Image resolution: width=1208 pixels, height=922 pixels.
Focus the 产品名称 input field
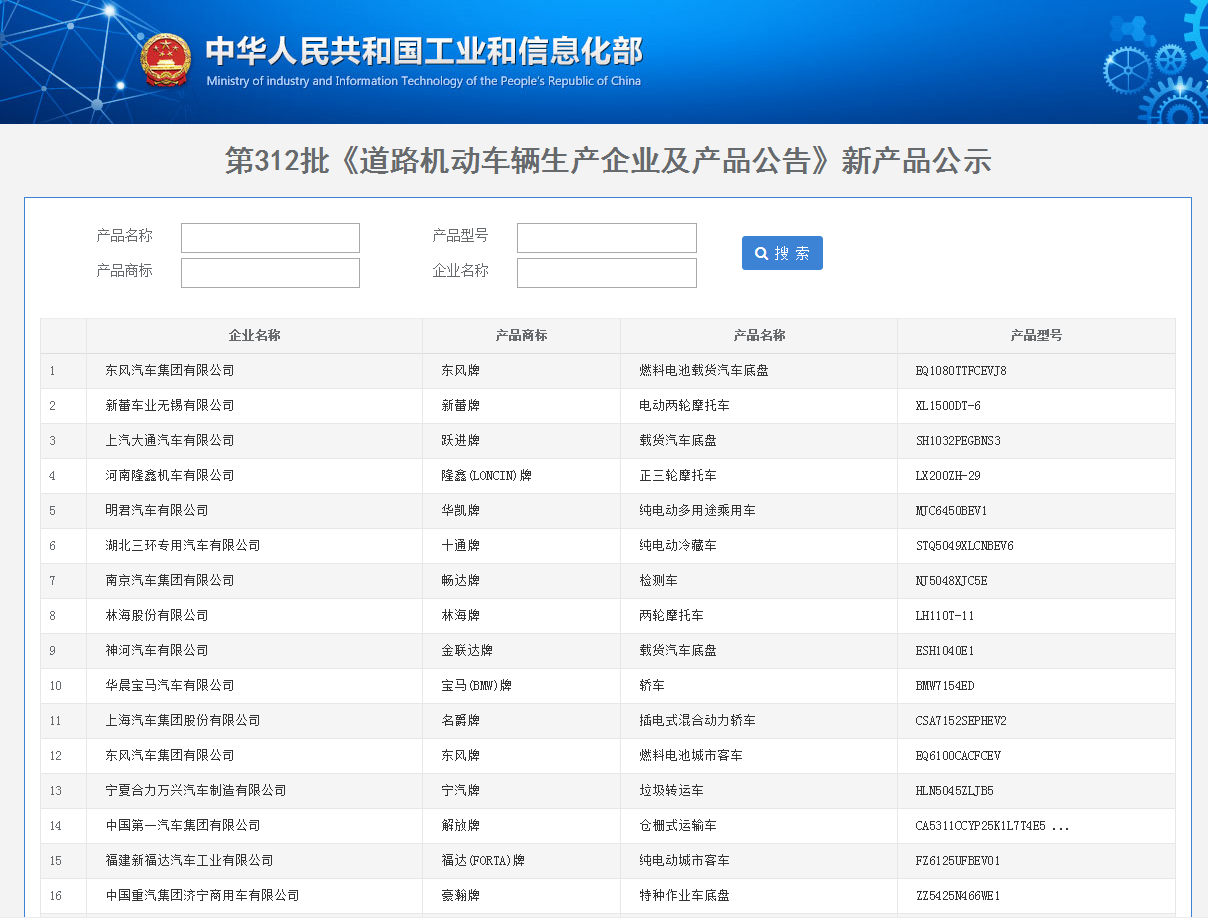coord(270,238)
